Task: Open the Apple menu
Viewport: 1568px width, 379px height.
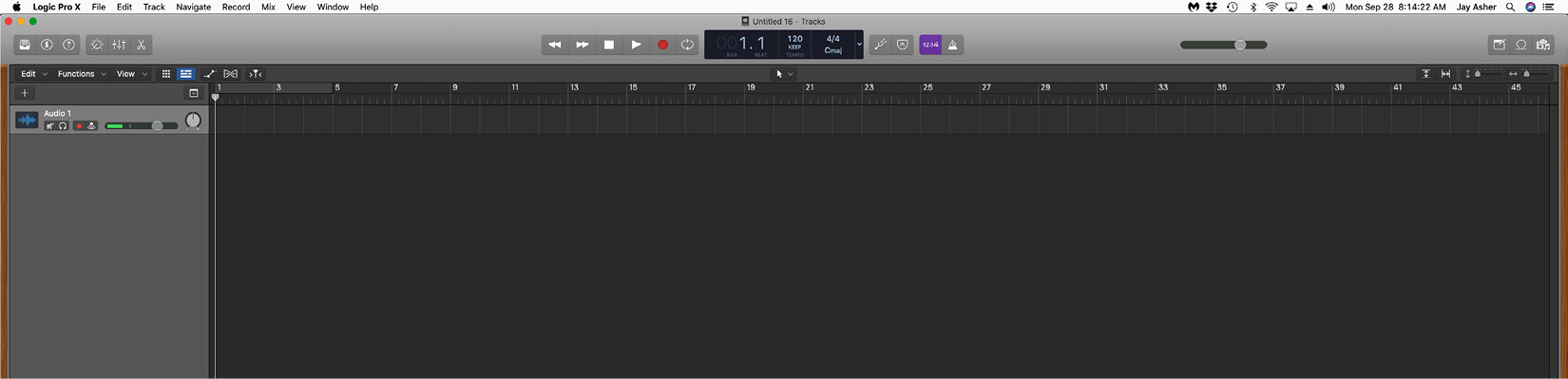Action: point(16,7)
